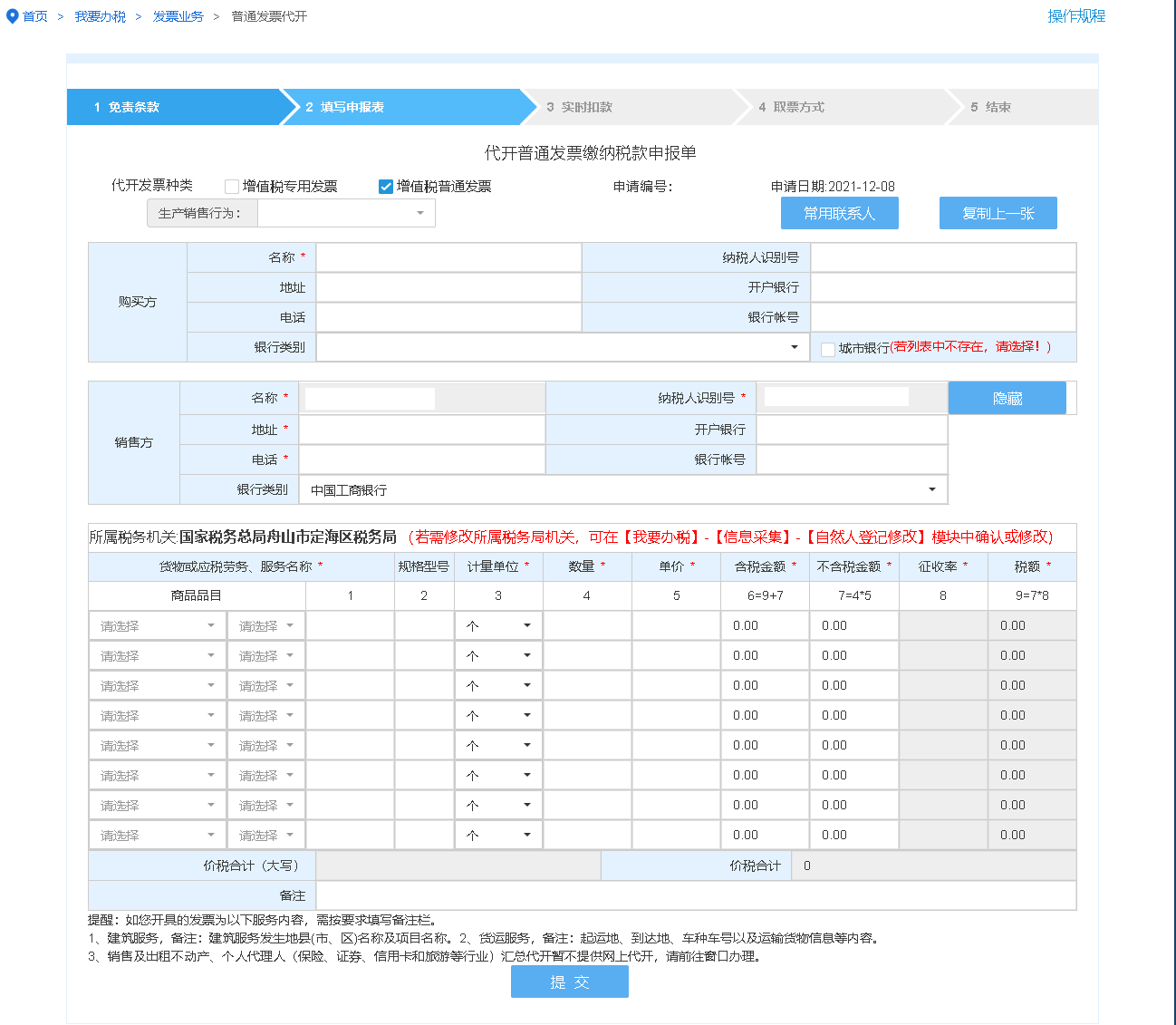This screenshot has height=1025, width=1176.
Task: Click the location pin icon beside 首页
Action: (13, 16)
